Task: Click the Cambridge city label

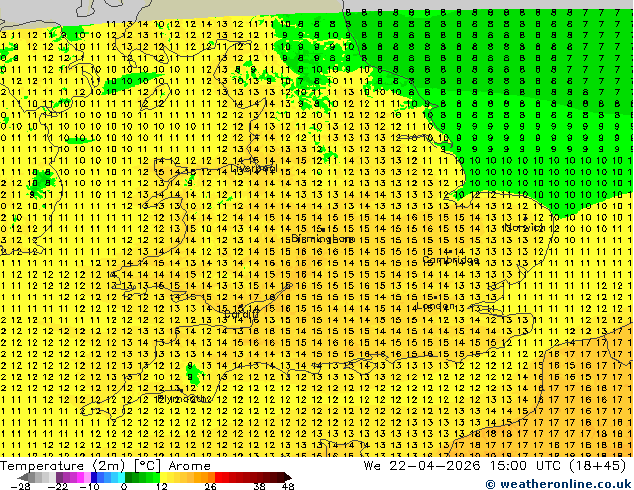Action: 451,260
